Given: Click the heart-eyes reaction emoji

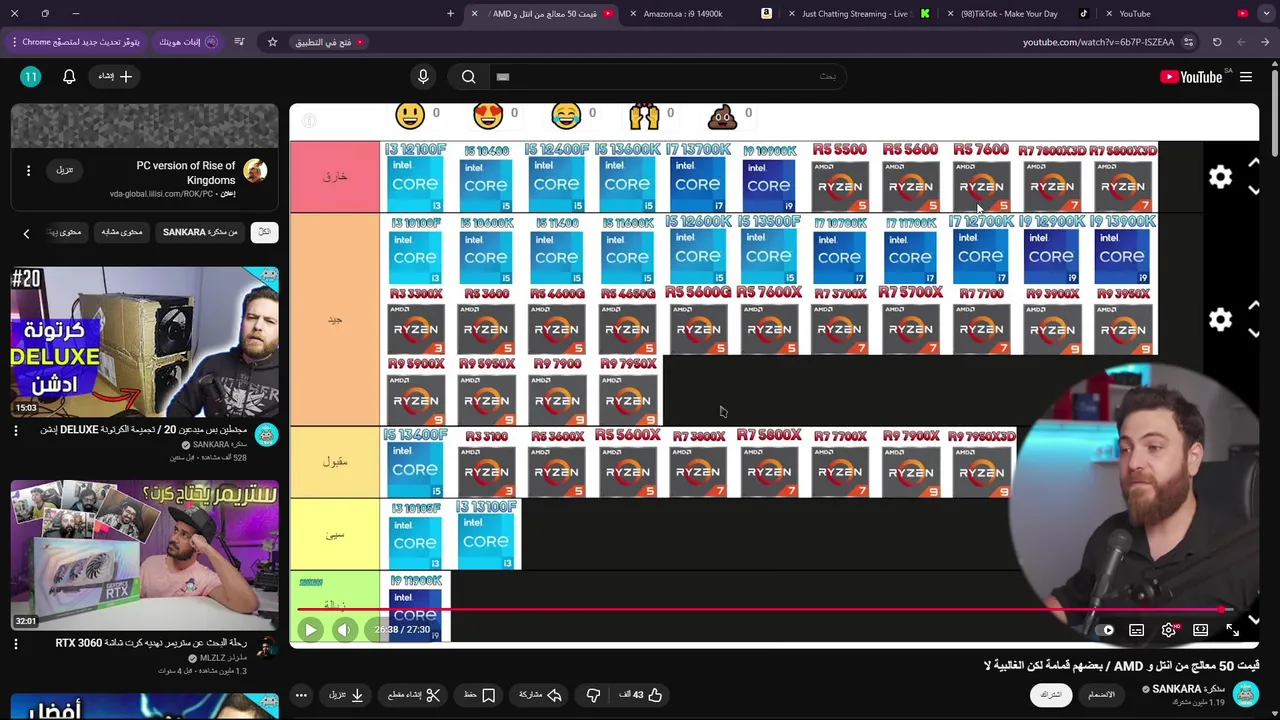Looking at the screenshot, I should click(x=488, y=116).
